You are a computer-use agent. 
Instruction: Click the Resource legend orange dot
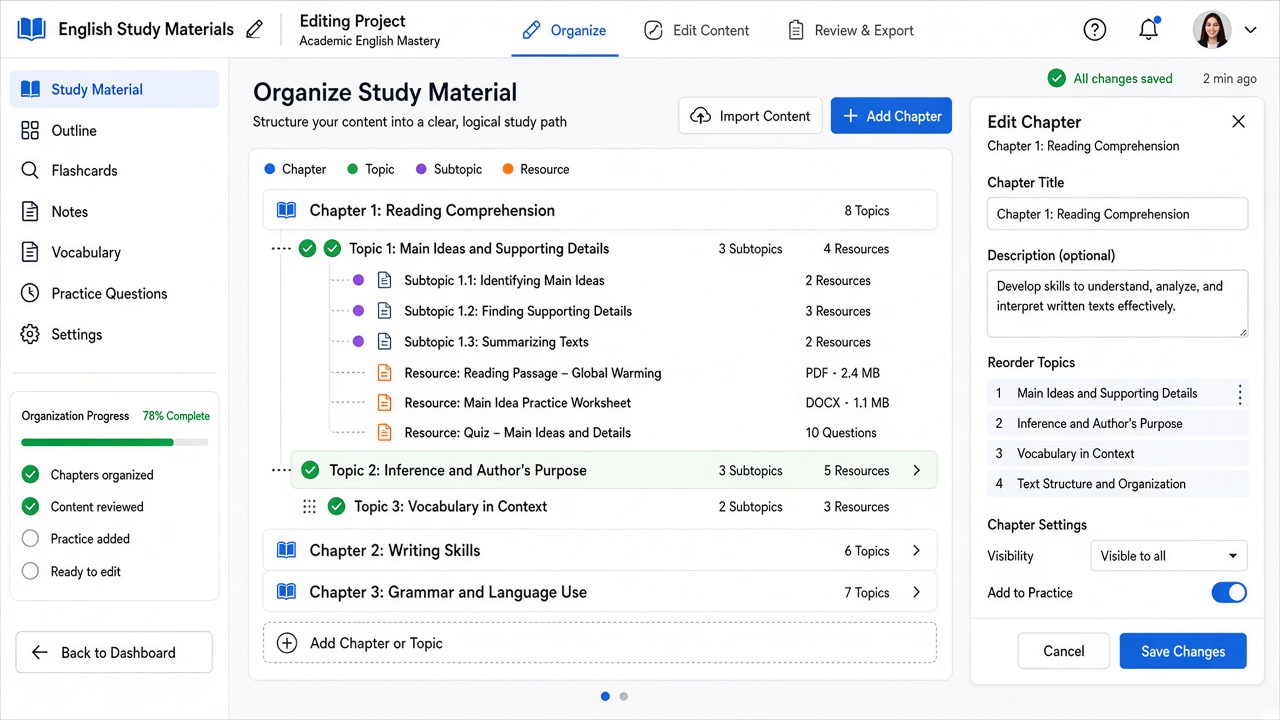(508, 169)
